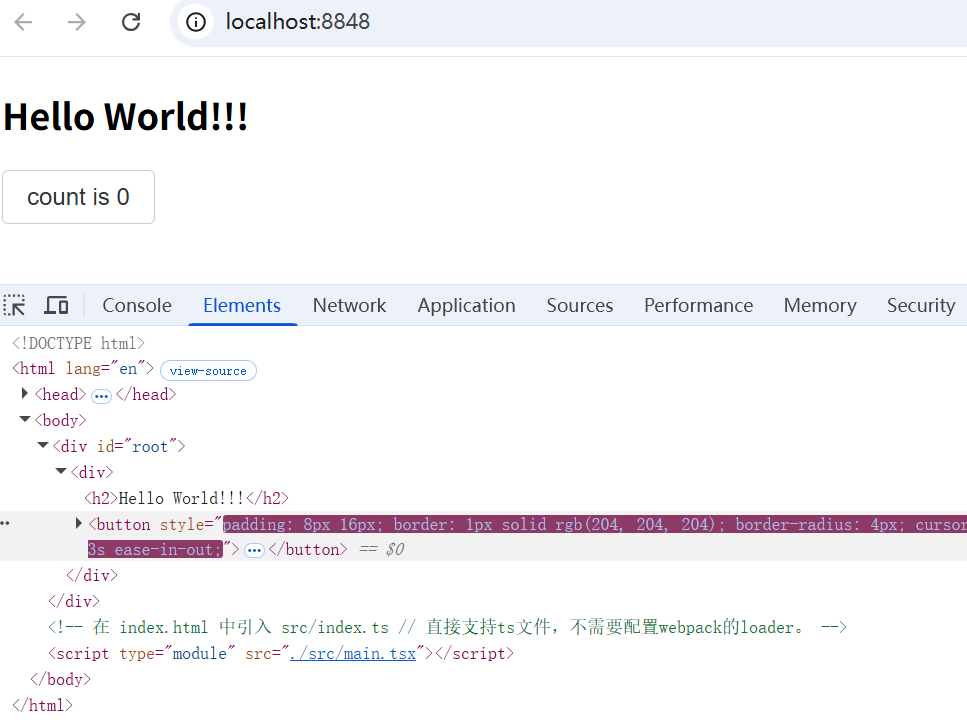This screenshot has width=967, height=720.
Task: Click the button's style attribute value
Action: coord(595,524)
